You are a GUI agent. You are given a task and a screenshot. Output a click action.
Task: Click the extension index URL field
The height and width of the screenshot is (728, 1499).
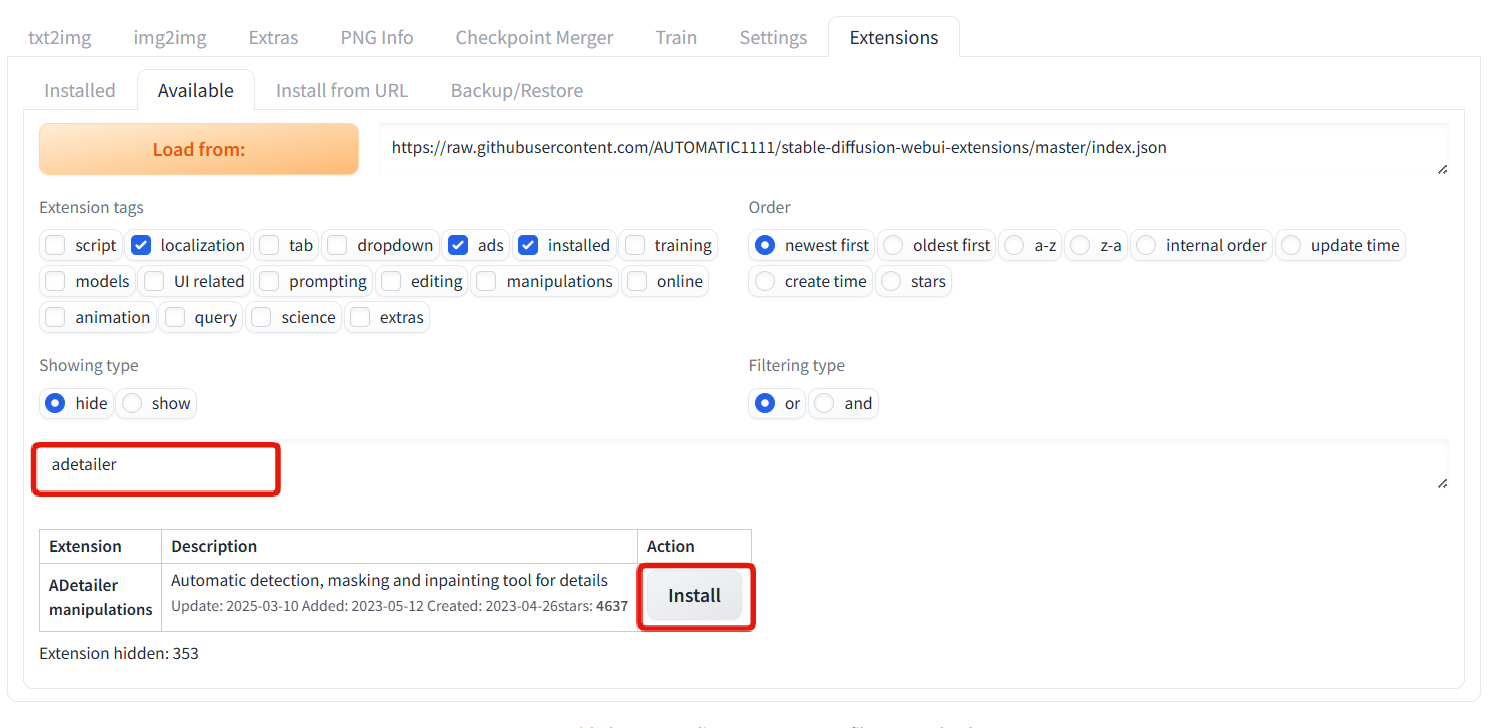click(910, 149)
